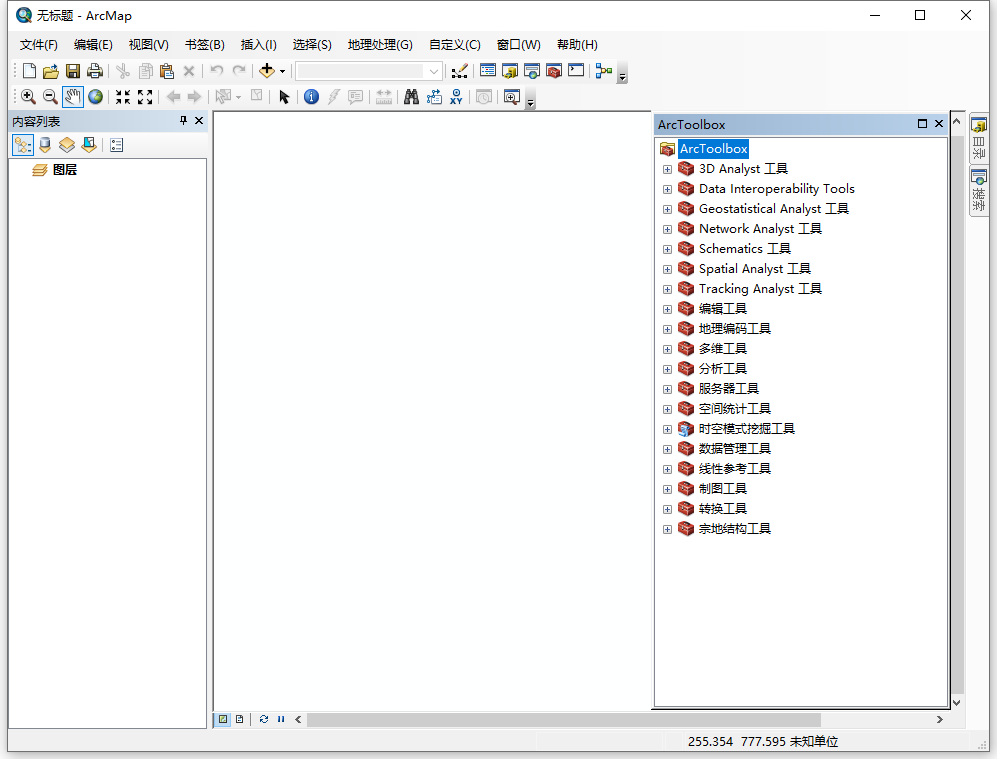Toggle List By Visibility view
This screenshot has width=997, height=759.
(x=67, y=146)
